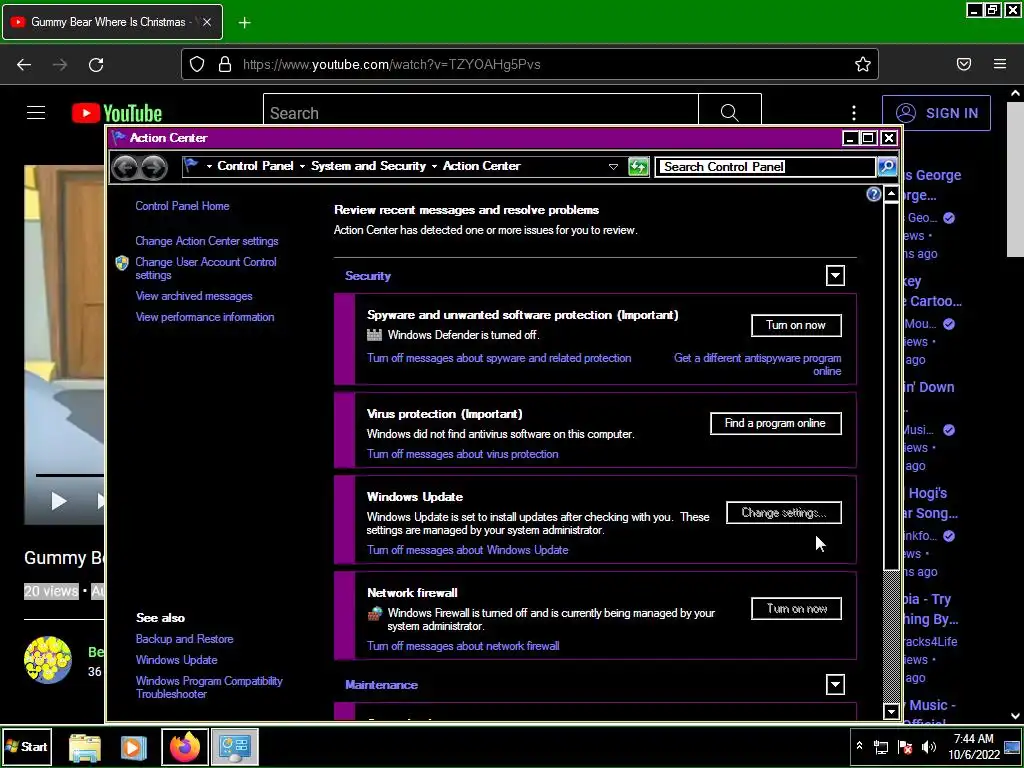
Task: Click the Action Center back navigation button
Action: coord(124,167)
